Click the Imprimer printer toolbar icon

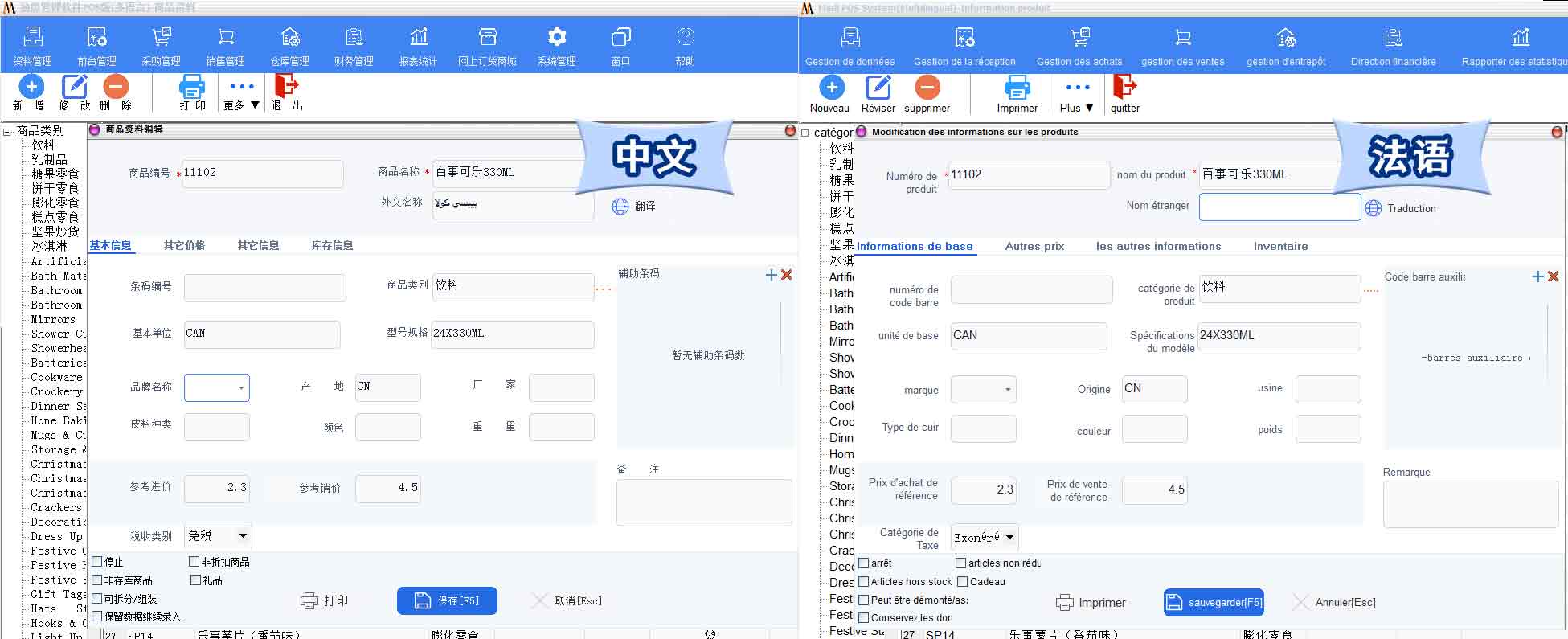tap(1017, 87)
